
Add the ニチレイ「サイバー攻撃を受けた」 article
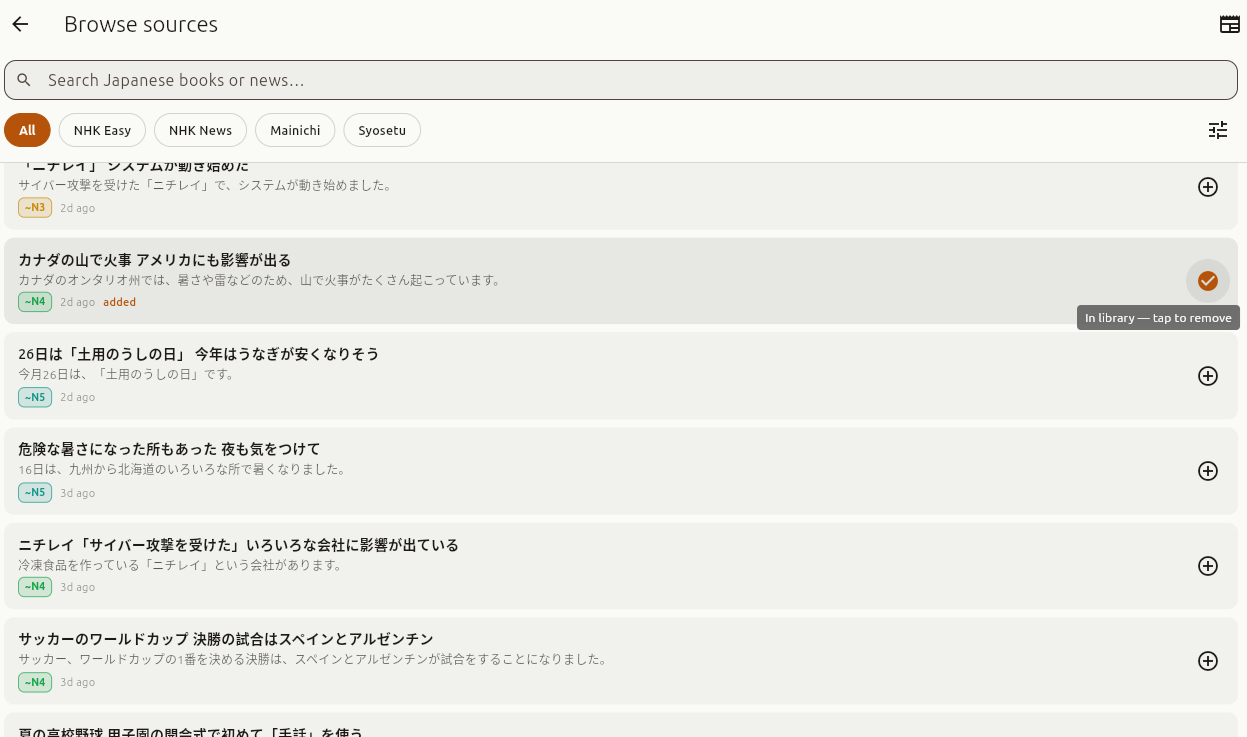point(1208,566)
